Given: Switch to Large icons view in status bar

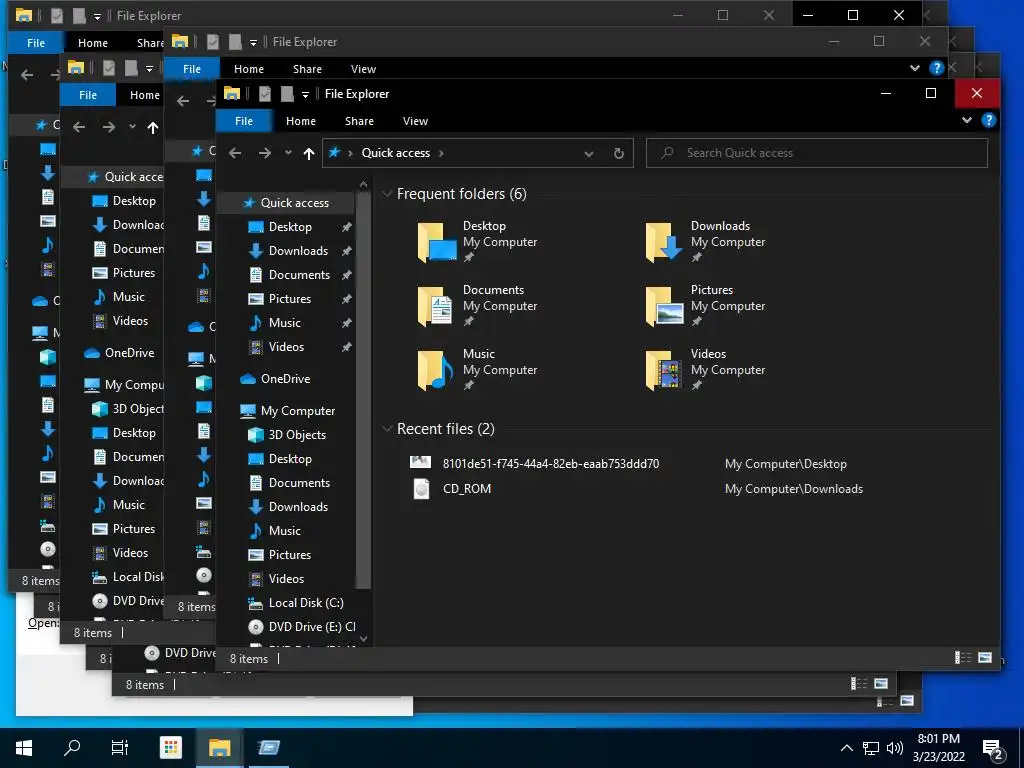Looking at the screenshot, I should 985,658.
